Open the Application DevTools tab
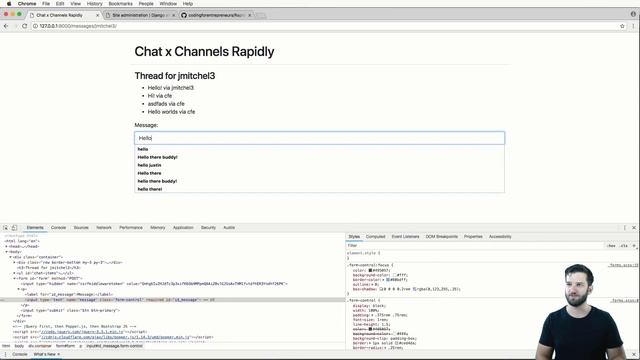The width and height of the screenshot is (640, 360). pos(183,228)
